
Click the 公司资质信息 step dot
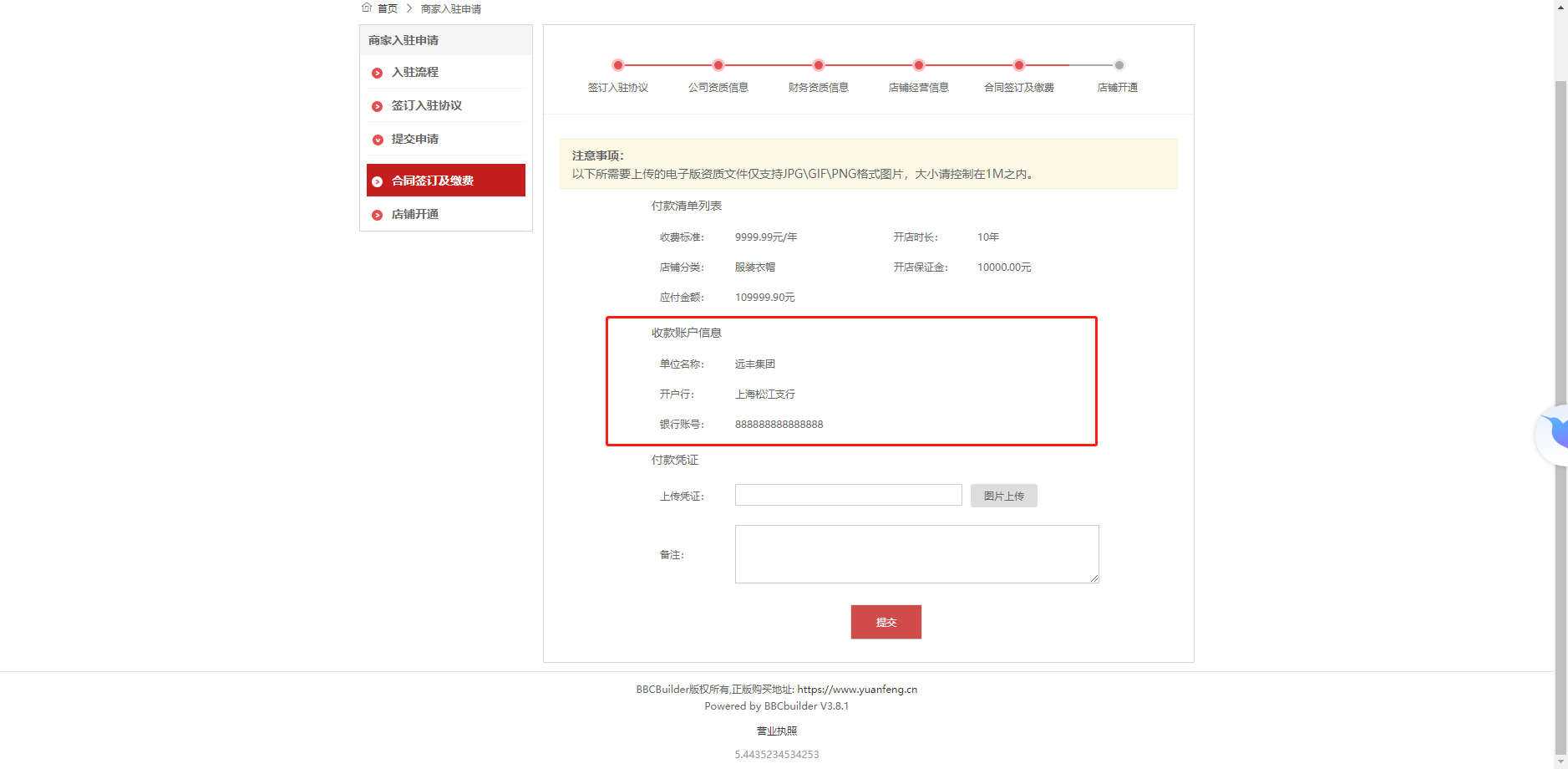pyautogui.click(x=718, y=65)
